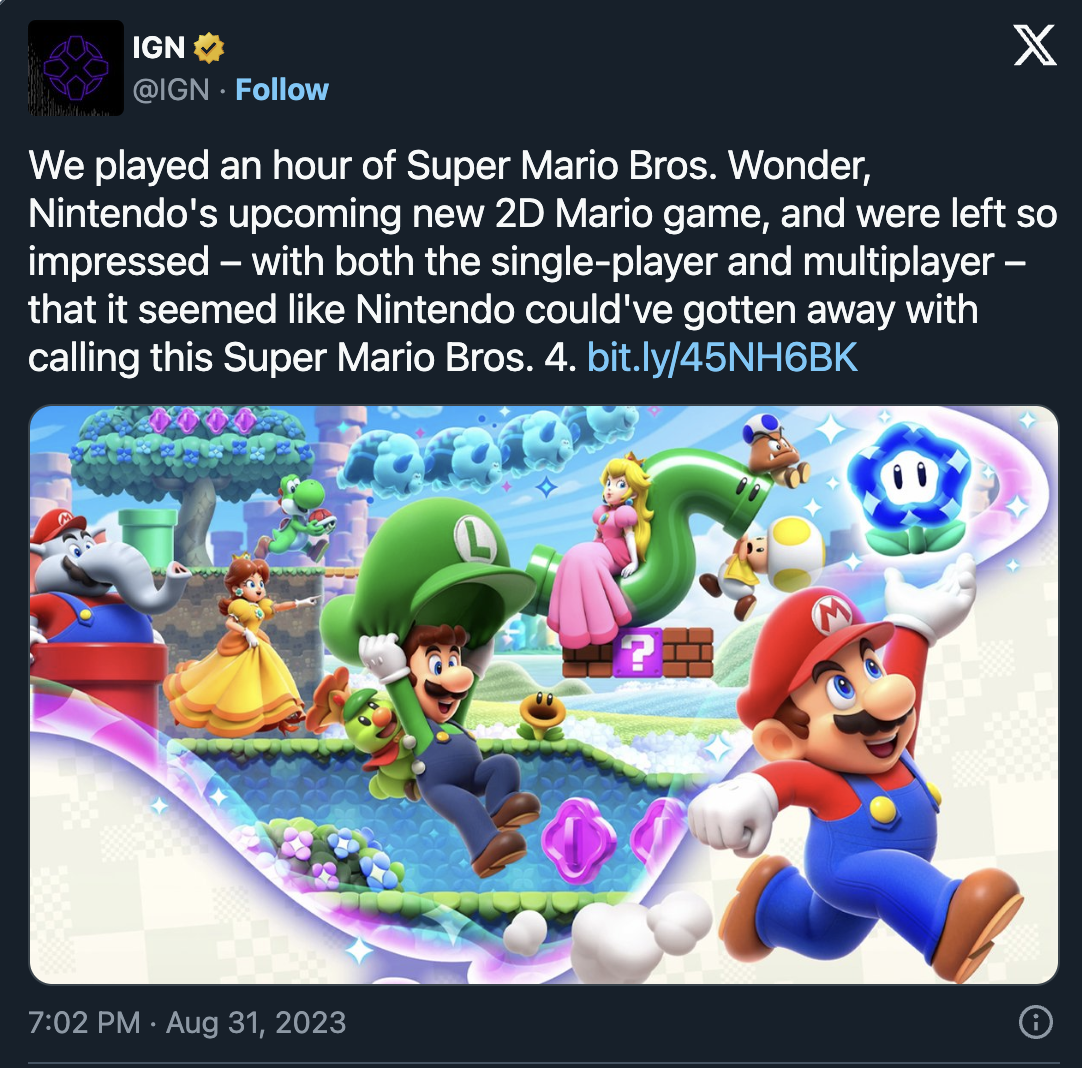1082x1068 pixels.
Task: Open the bit.ly/45NH6BK link
Action: pos(722,358)
